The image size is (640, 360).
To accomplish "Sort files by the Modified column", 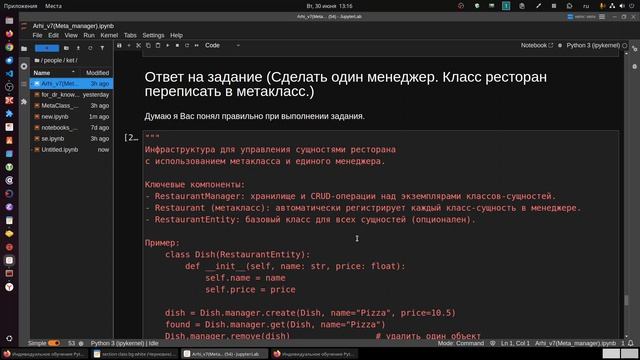I will click(x=97, y=73).
